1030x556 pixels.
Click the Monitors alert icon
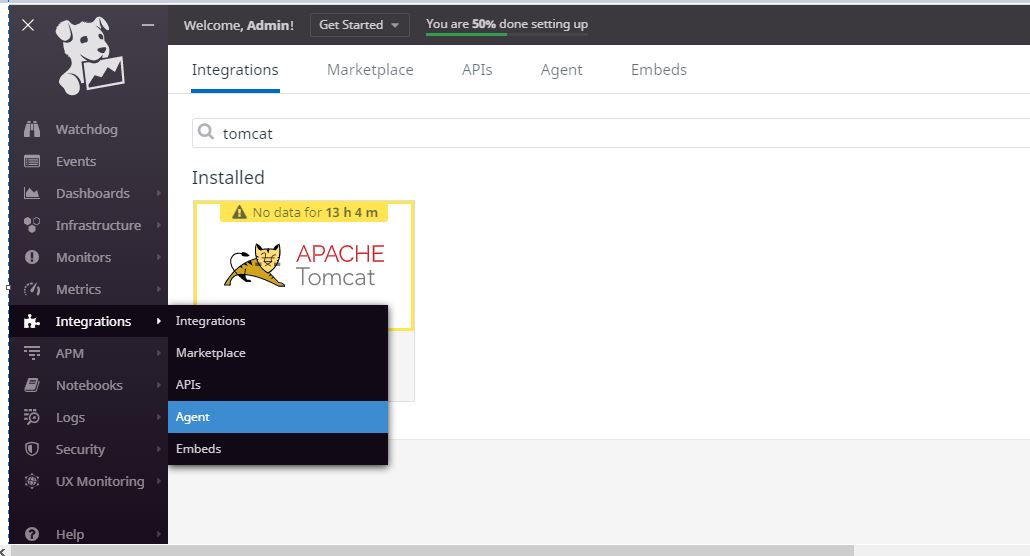tap(32, 257)
